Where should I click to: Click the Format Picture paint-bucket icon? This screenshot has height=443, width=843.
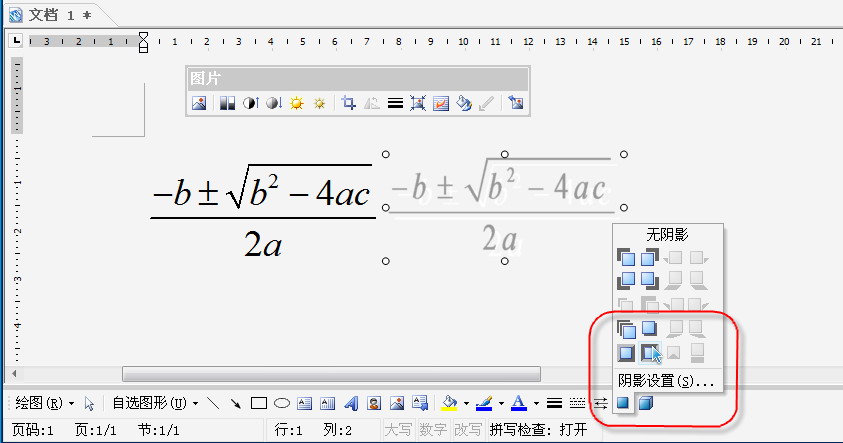pos(463,103)
